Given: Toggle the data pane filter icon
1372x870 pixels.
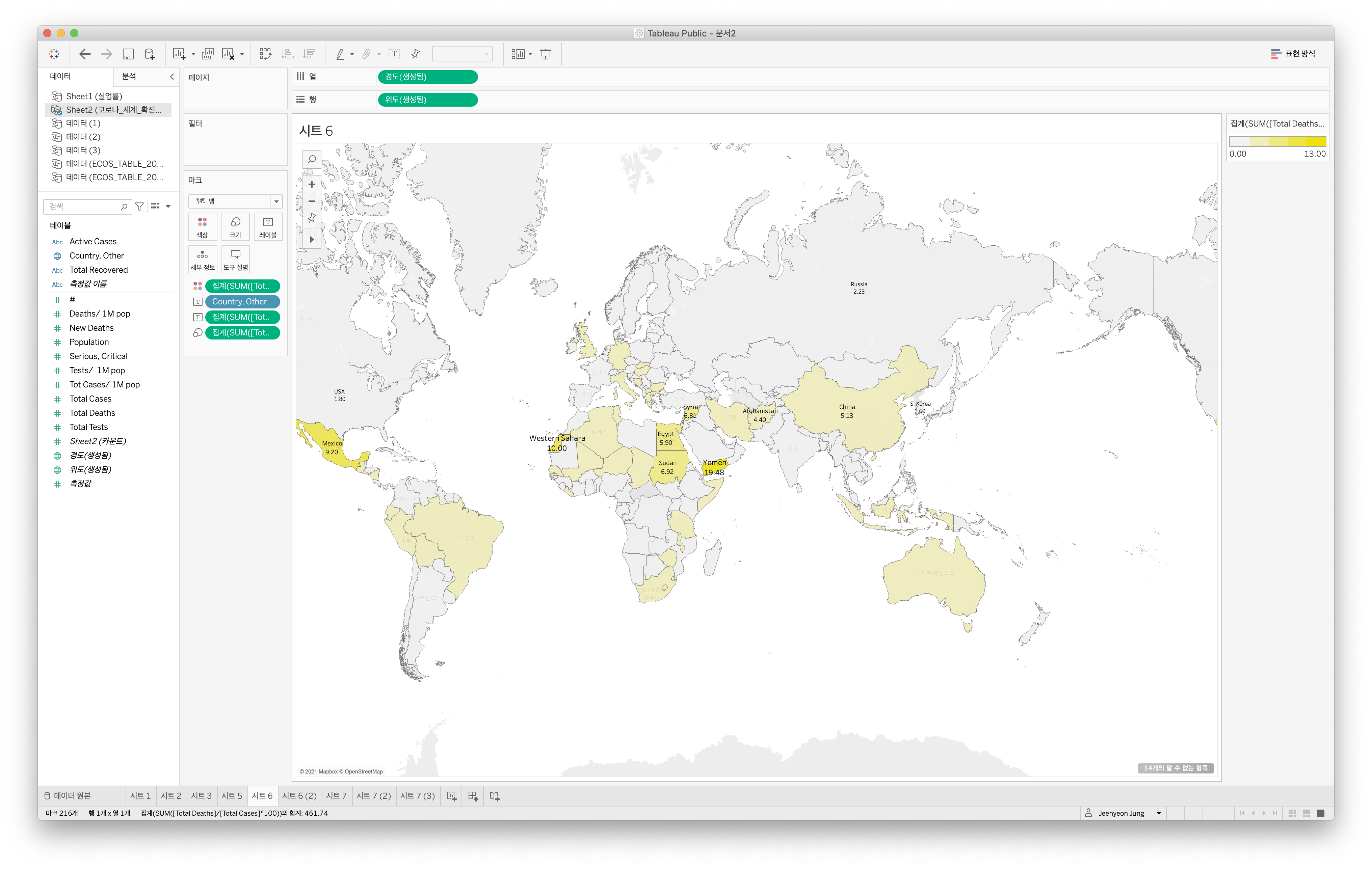Looking at the screenshot, I should click(139, 206).
